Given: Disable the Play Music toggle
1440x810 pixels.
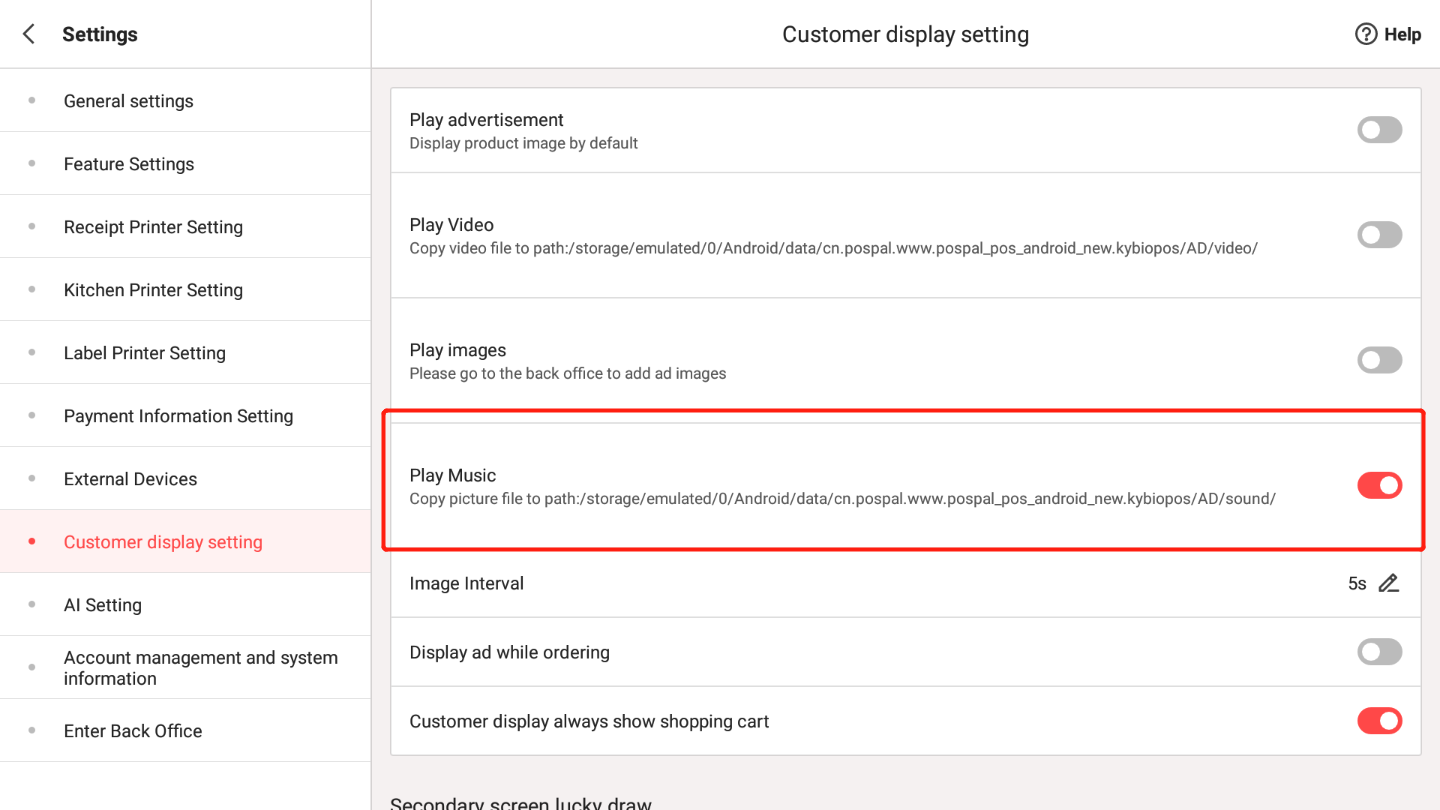Looking at the screenshot, I should [1380, 485].
